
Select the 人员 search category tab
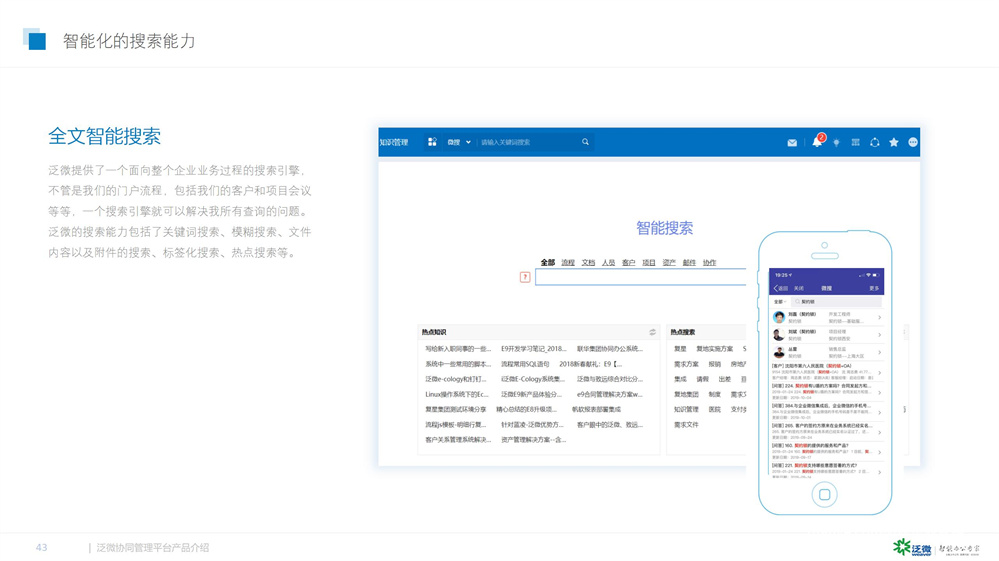click(608, 262)
